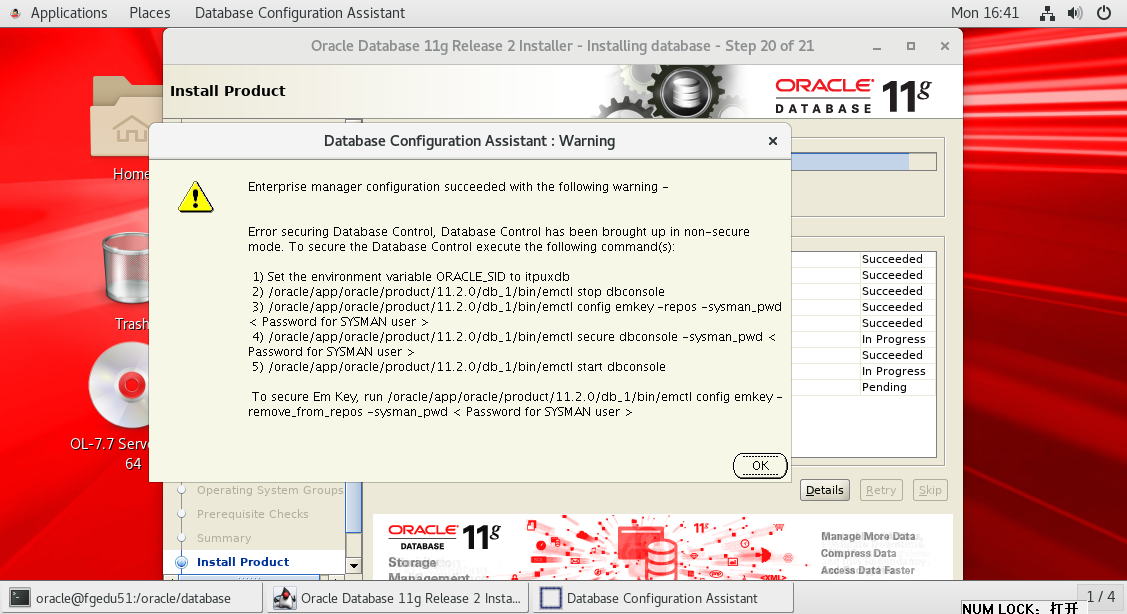Click the Oracle 11g Storage Management banner

663,547
